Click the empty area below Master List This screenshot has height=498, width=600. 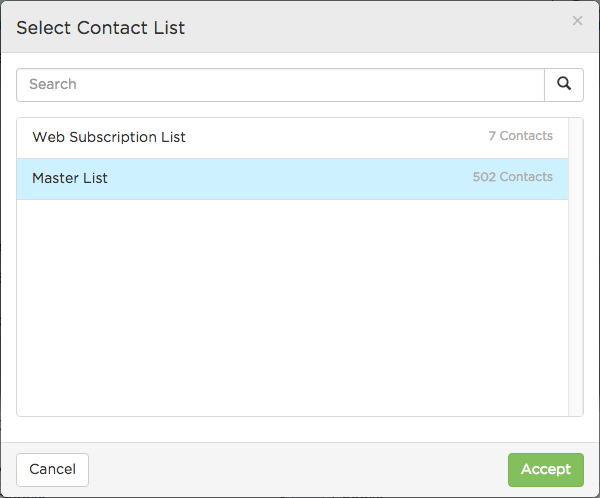point(292,308)
